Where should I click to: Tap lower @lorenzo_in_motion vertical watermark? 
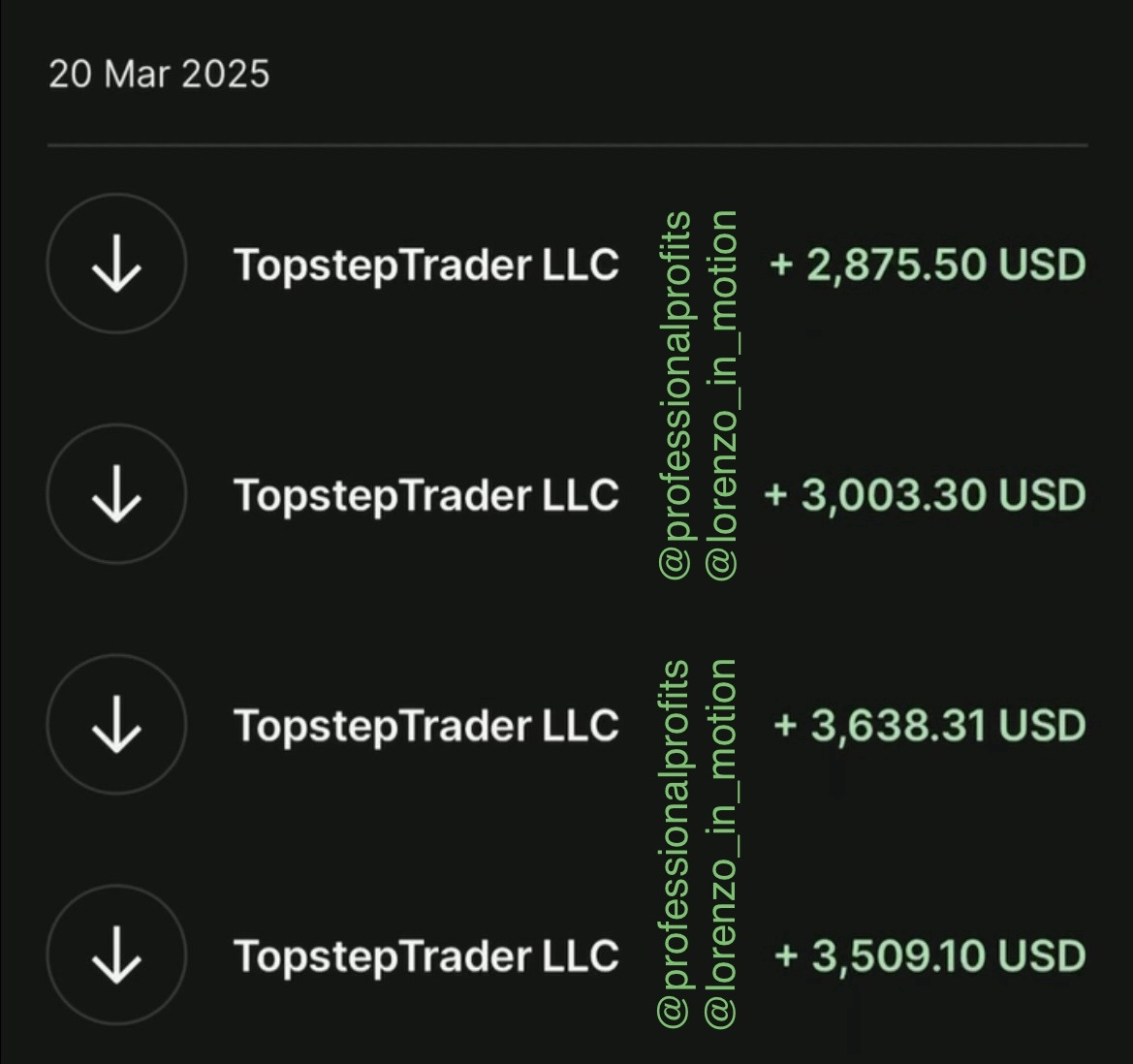[721, 843]
